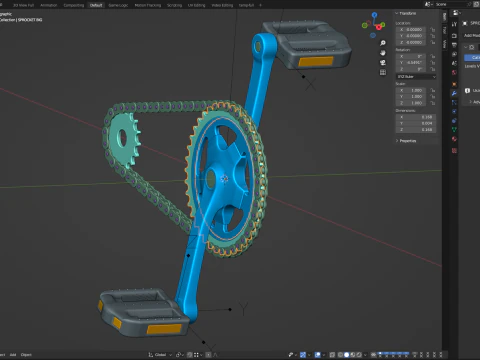The image size is (480, 360).
Task: Open the Add Modifier dropdown
Action: [x=472, y=35]
